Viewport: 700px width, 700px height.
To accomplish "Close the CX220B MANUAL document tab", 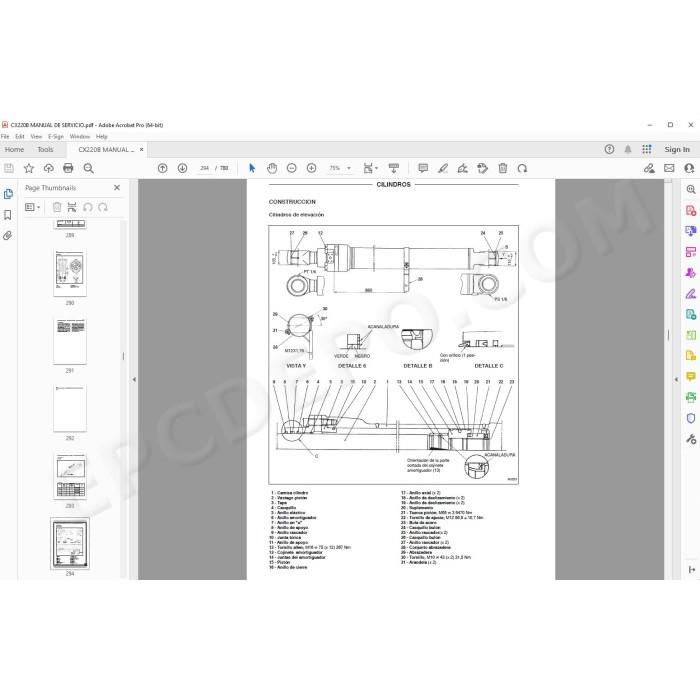I will [142, 150].
